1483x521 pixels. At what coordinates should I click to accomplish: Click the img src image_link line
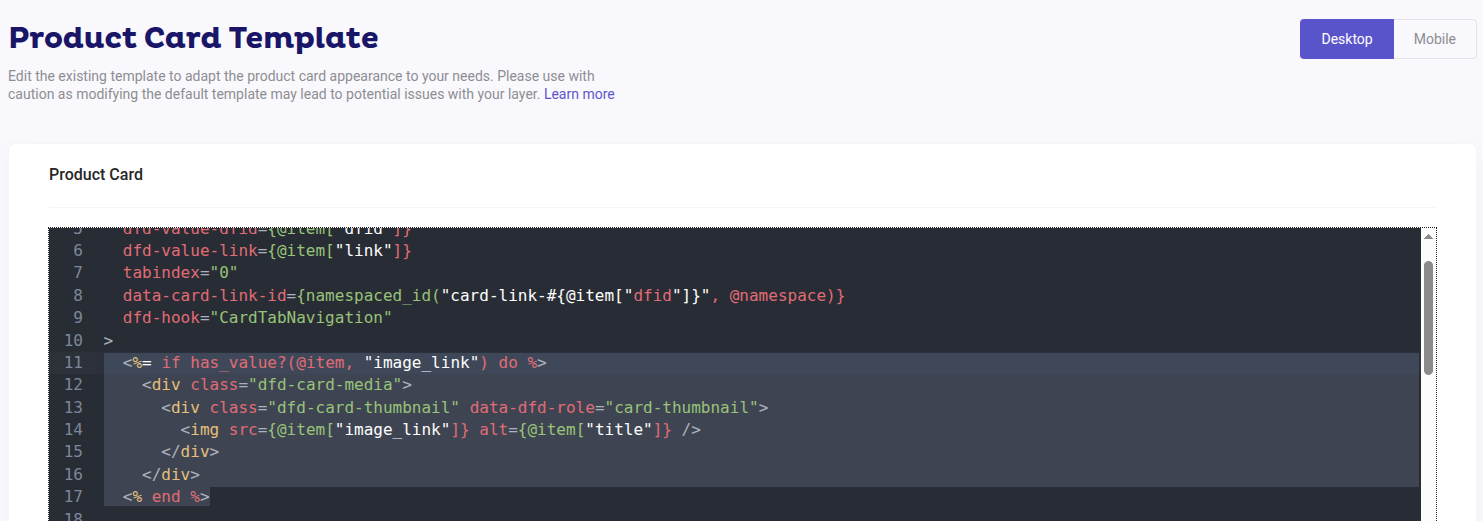coord(441,429)
